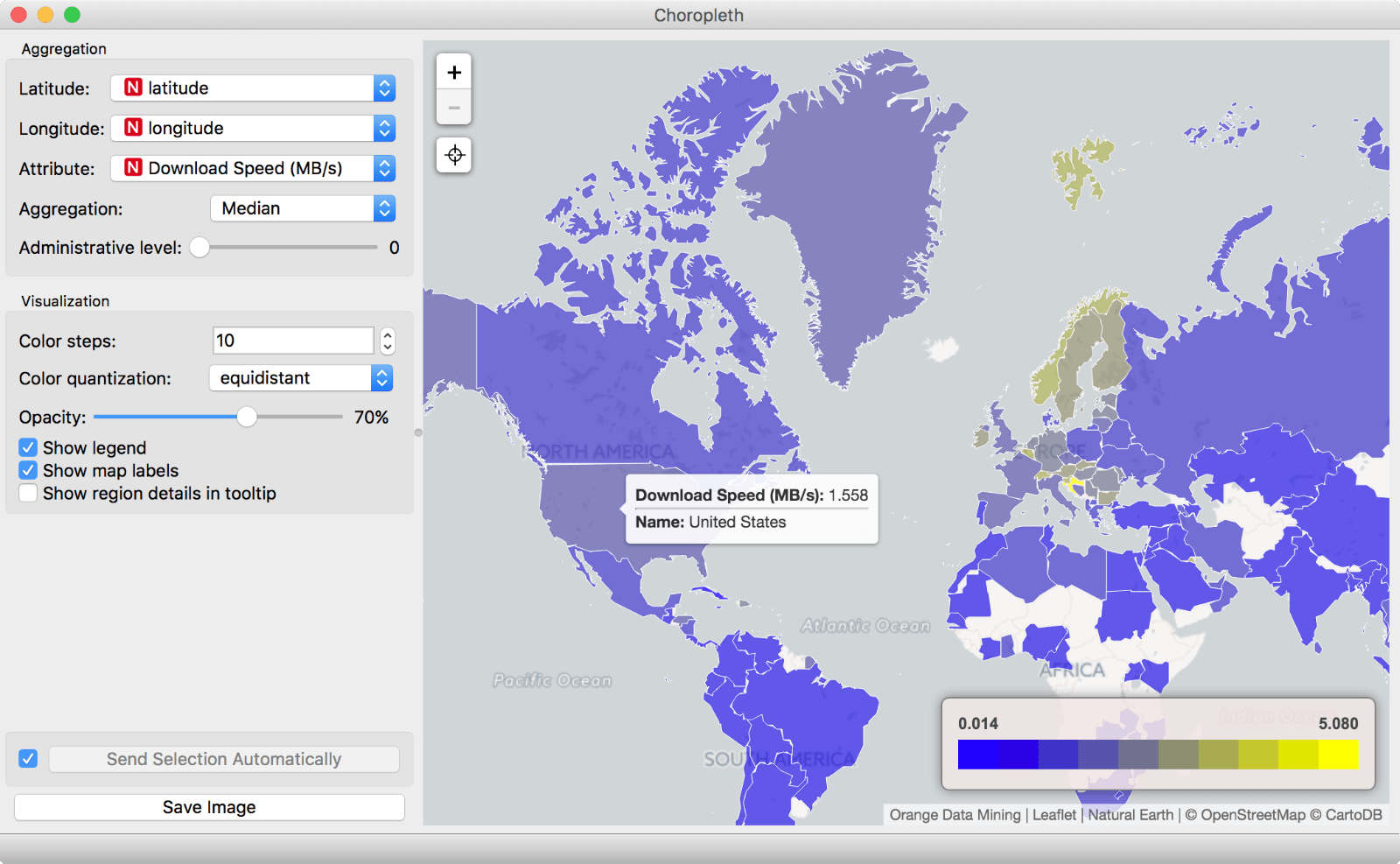Viewport: 1400px width, 864px height.
Task: Click the Opacity 70% value label
Action: [371, 418]
